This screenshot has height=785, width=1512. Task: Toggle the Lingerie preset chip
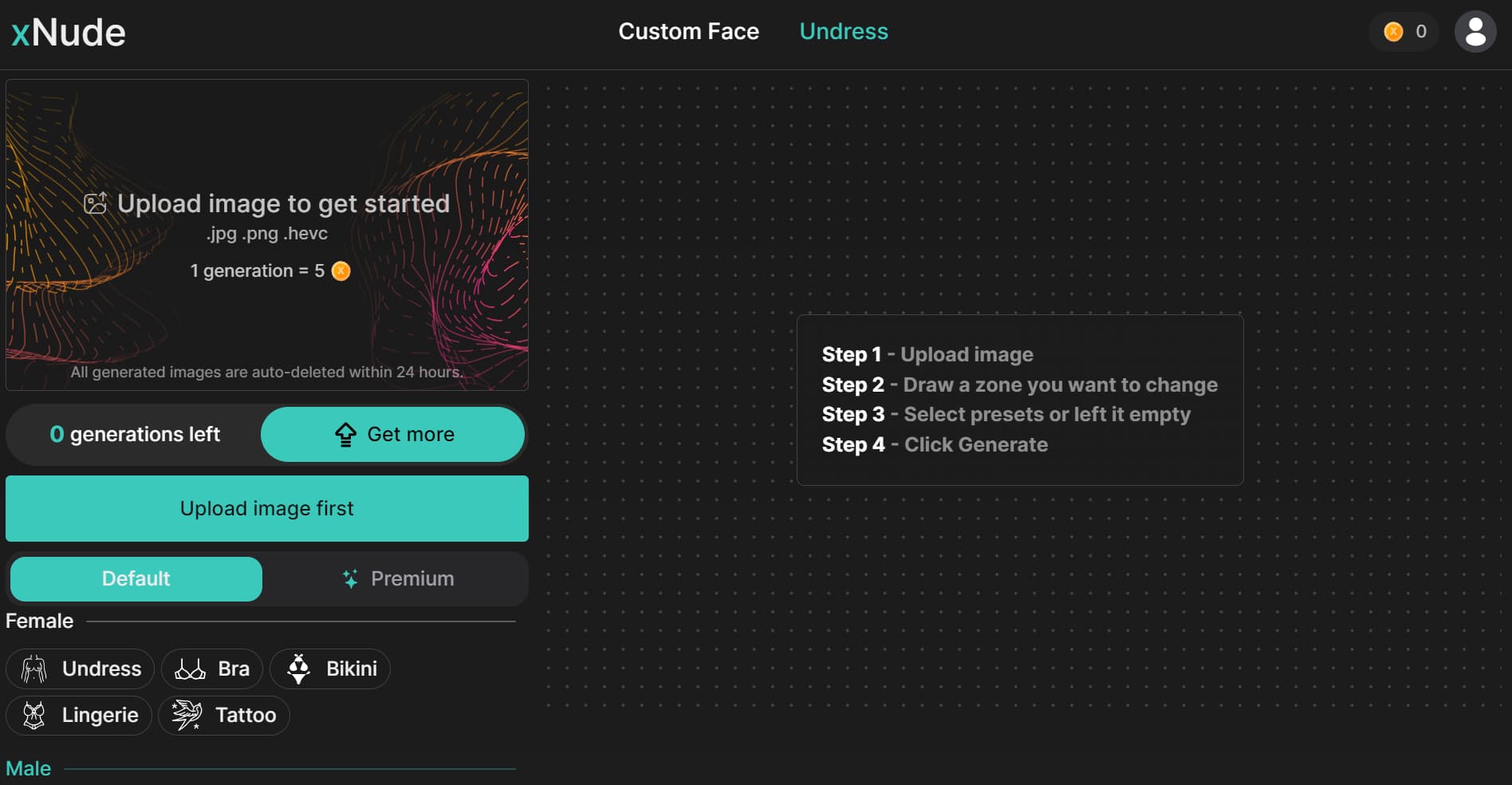(79, 716)
